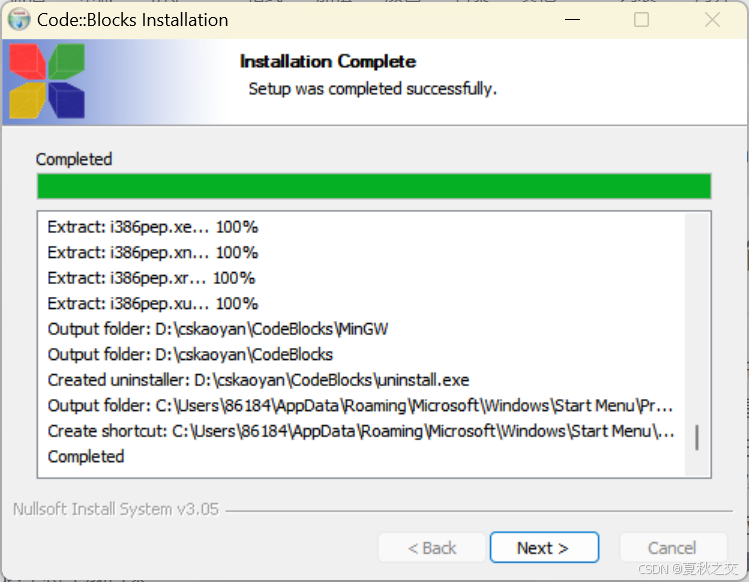Select the 'Created uninstaller' log line

click(258, 380)
